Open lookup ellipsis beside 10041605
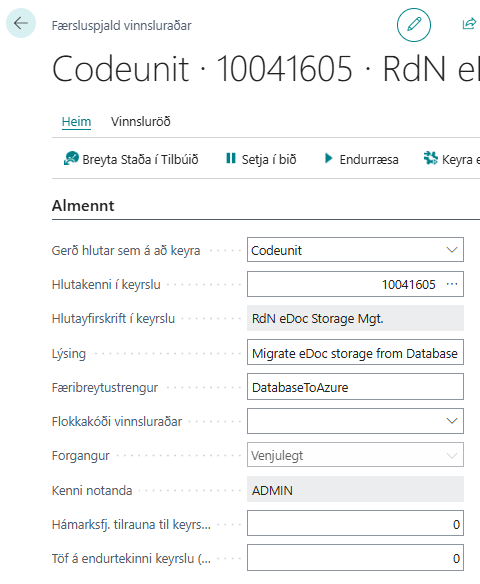 [452, 284]
